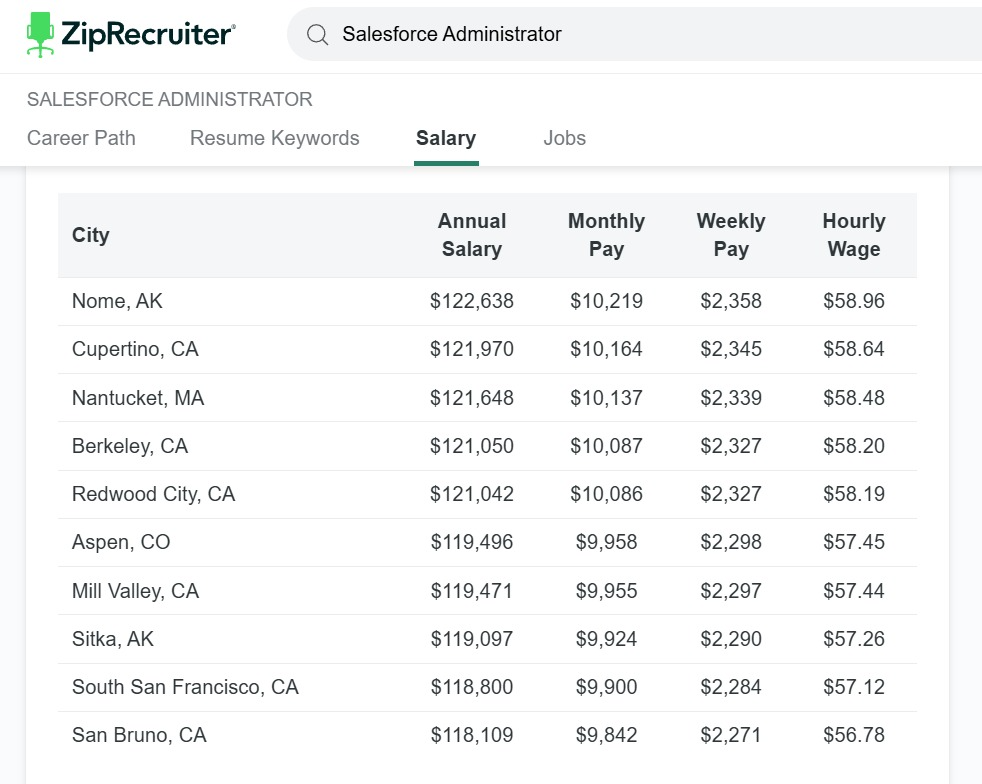982x784 pixels.
Task: Click hourly wage $58.64
Action: click(x=854, y=349)
